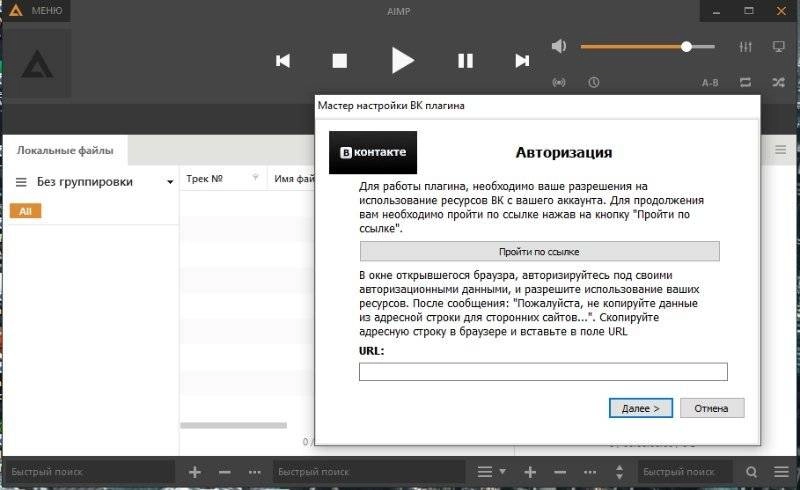
Task: Focus the right Быстрый поиск field
Action: coord(685,472)
